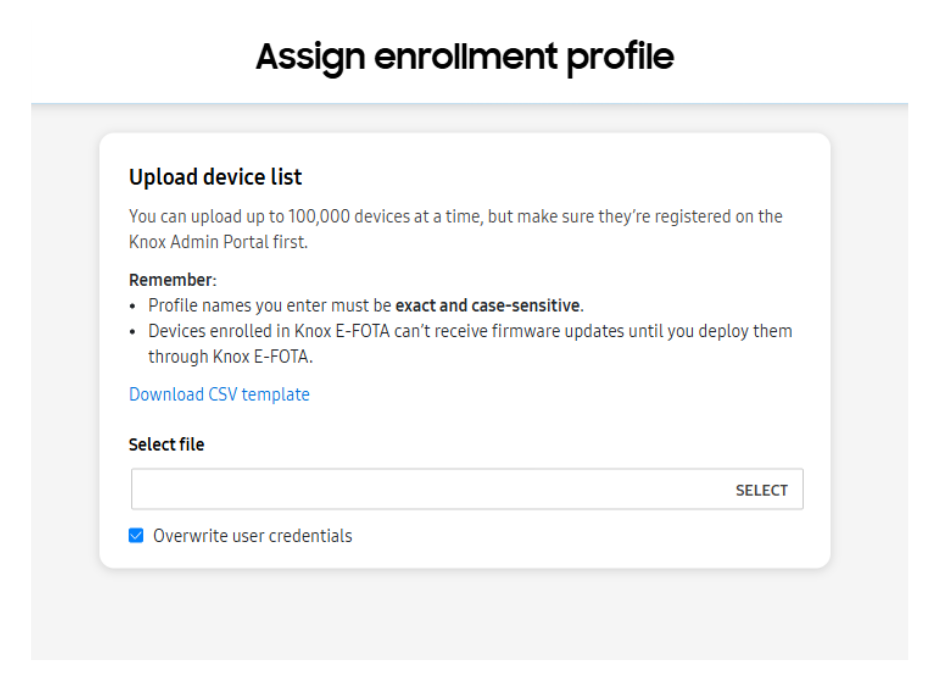Click the Select file field label

pyautogui.click(x=166, y=444)
